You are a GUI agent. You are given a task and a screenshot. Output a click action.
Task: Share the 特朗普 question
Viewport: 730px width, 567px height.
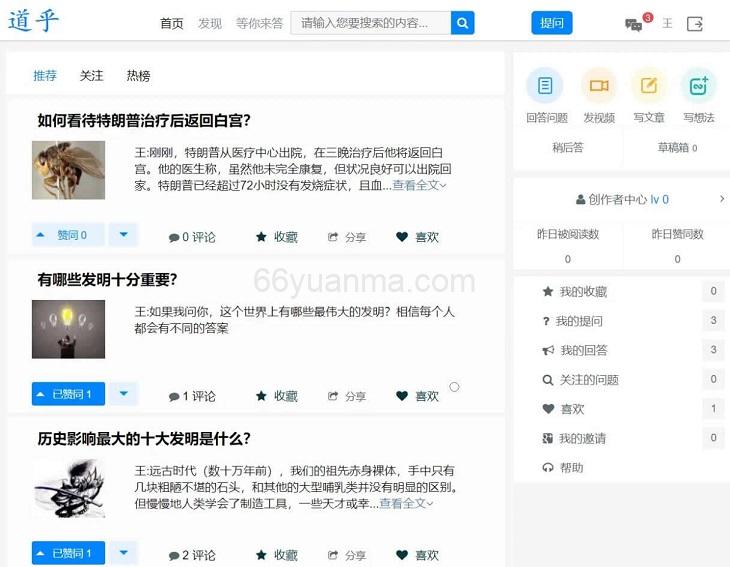(347, 237)
